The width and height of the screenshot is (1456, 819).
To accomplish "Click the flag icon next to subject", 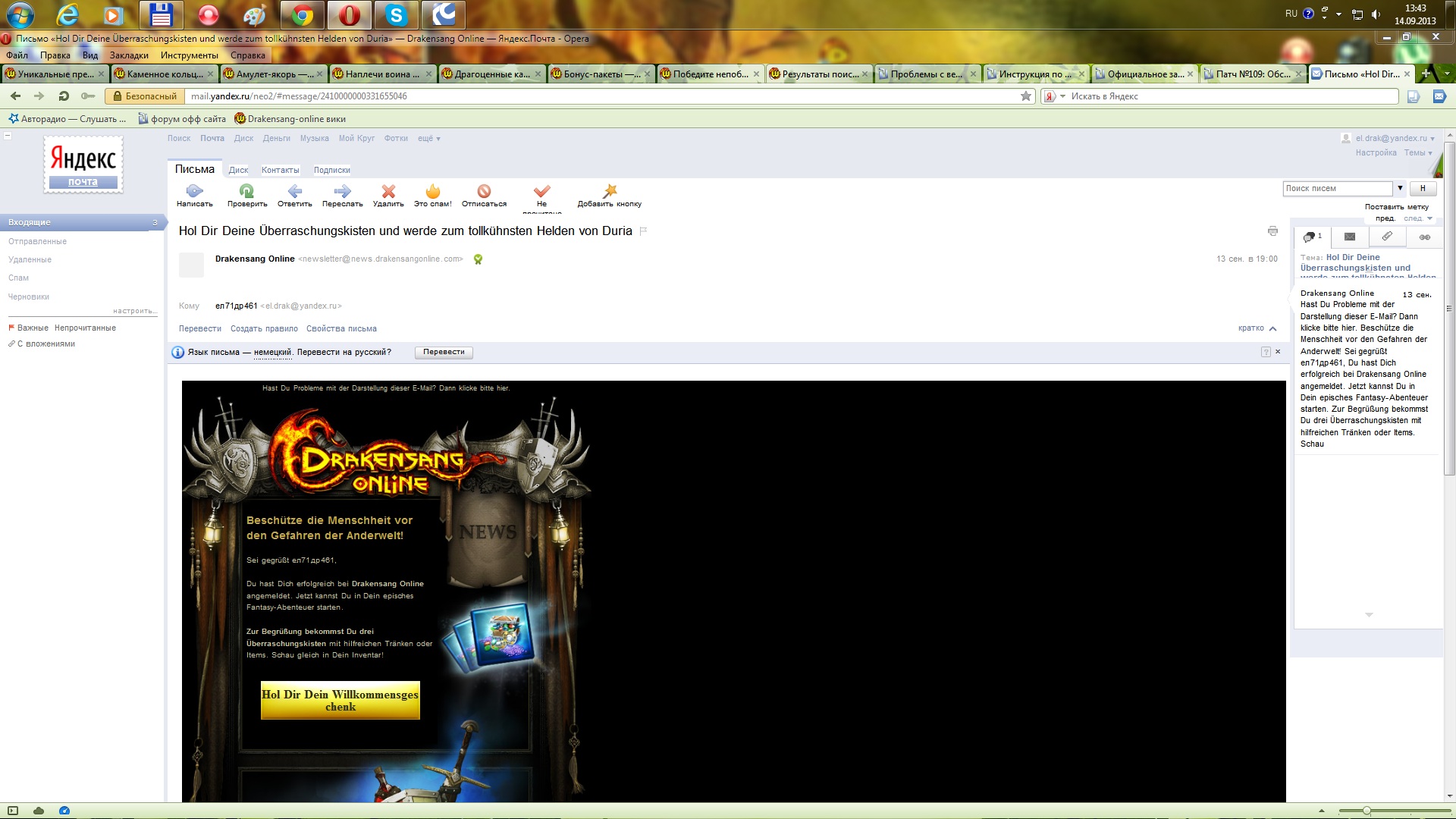I will 643,231.
